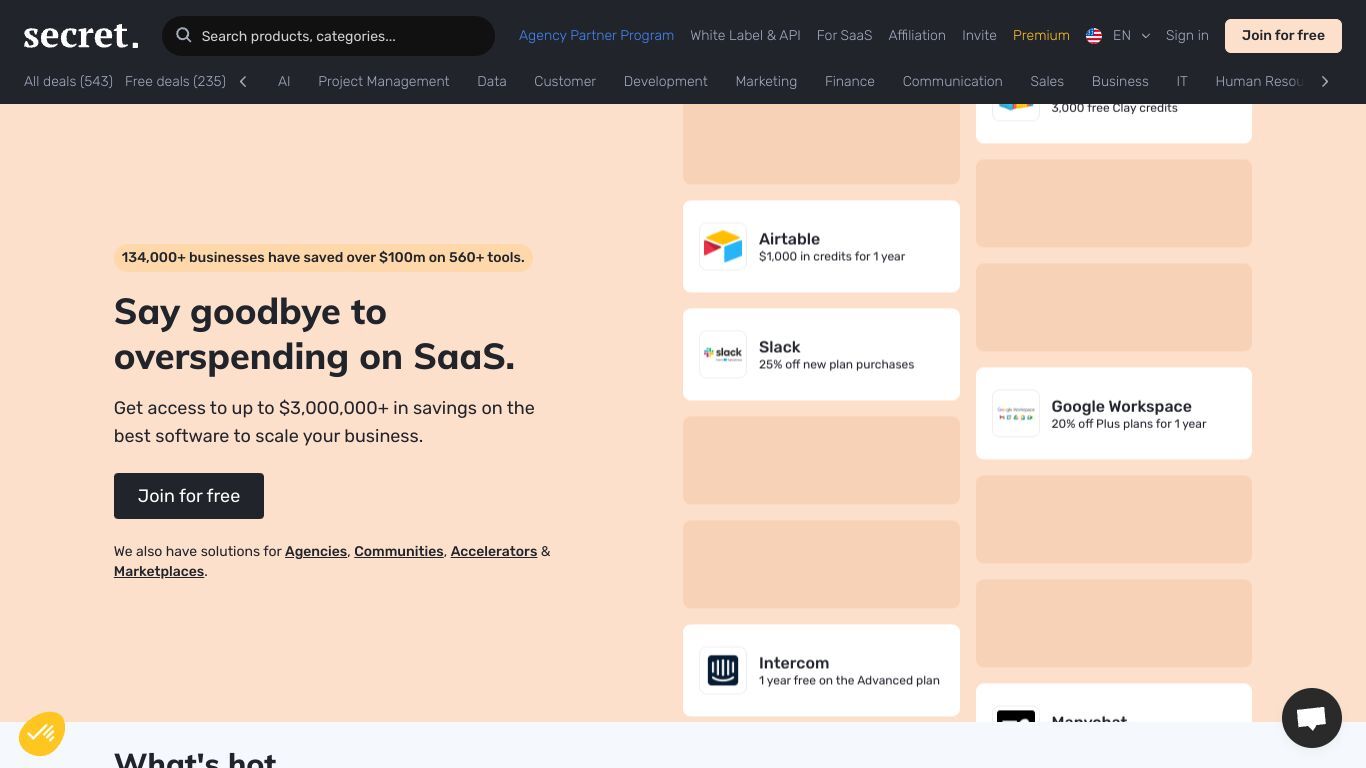The width and height of the screenshot is (1366, 768).
Task: Select the Human Resources category
Action: click(x=1260, y=81)
